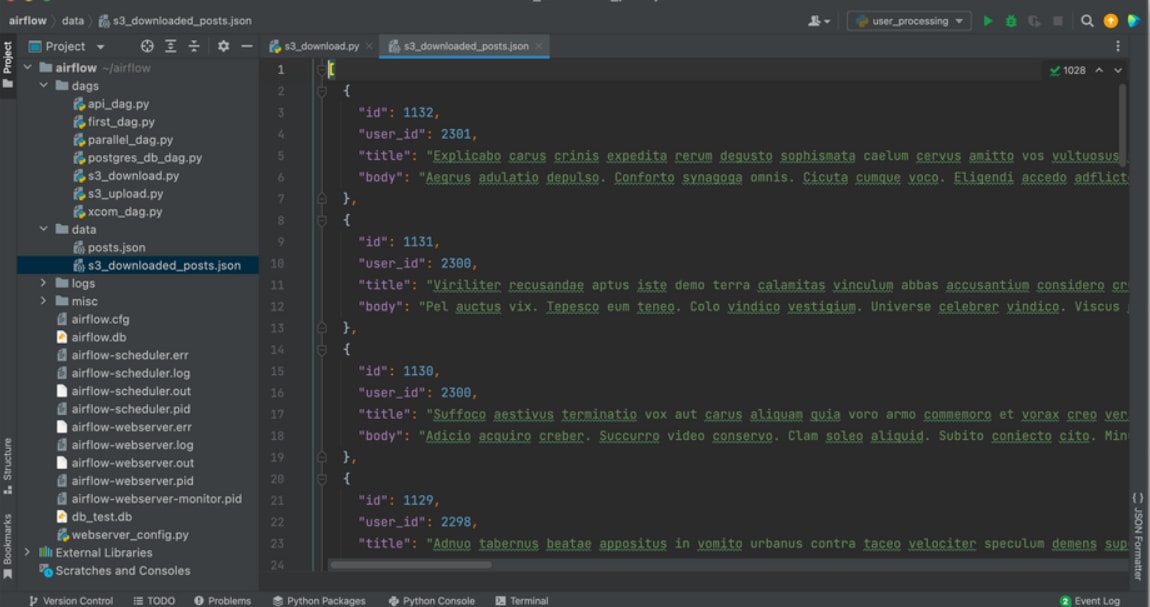Open editor tabs three-dot menu
This screenshot has width=1150, height=607.
coord(1118,46)
